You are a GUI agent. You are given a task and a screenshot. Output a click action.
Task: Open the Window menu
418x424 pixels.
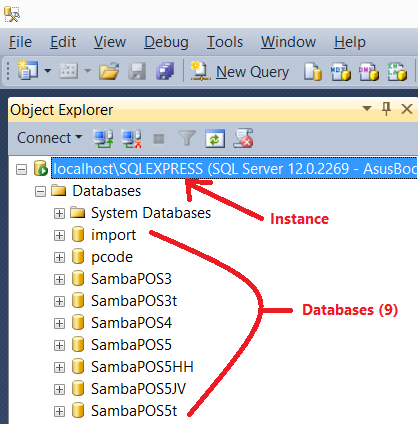click(x=288, y=42)
